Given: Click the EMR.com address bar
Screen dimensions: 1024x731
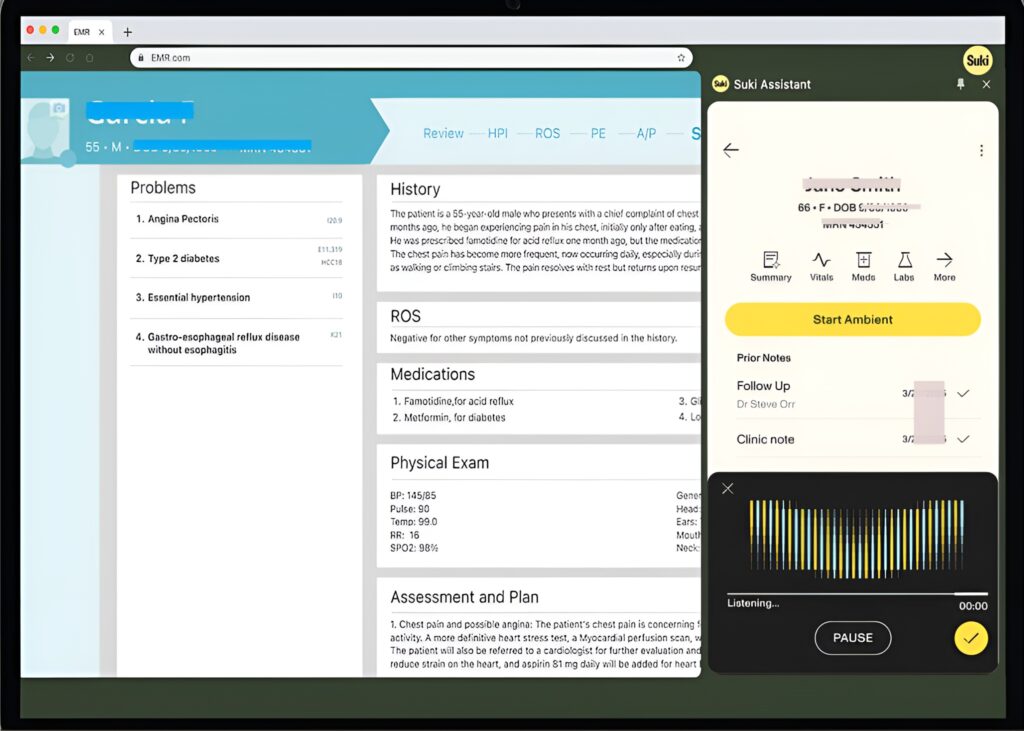Looking at the screenshot, I should tap(411, 57).
